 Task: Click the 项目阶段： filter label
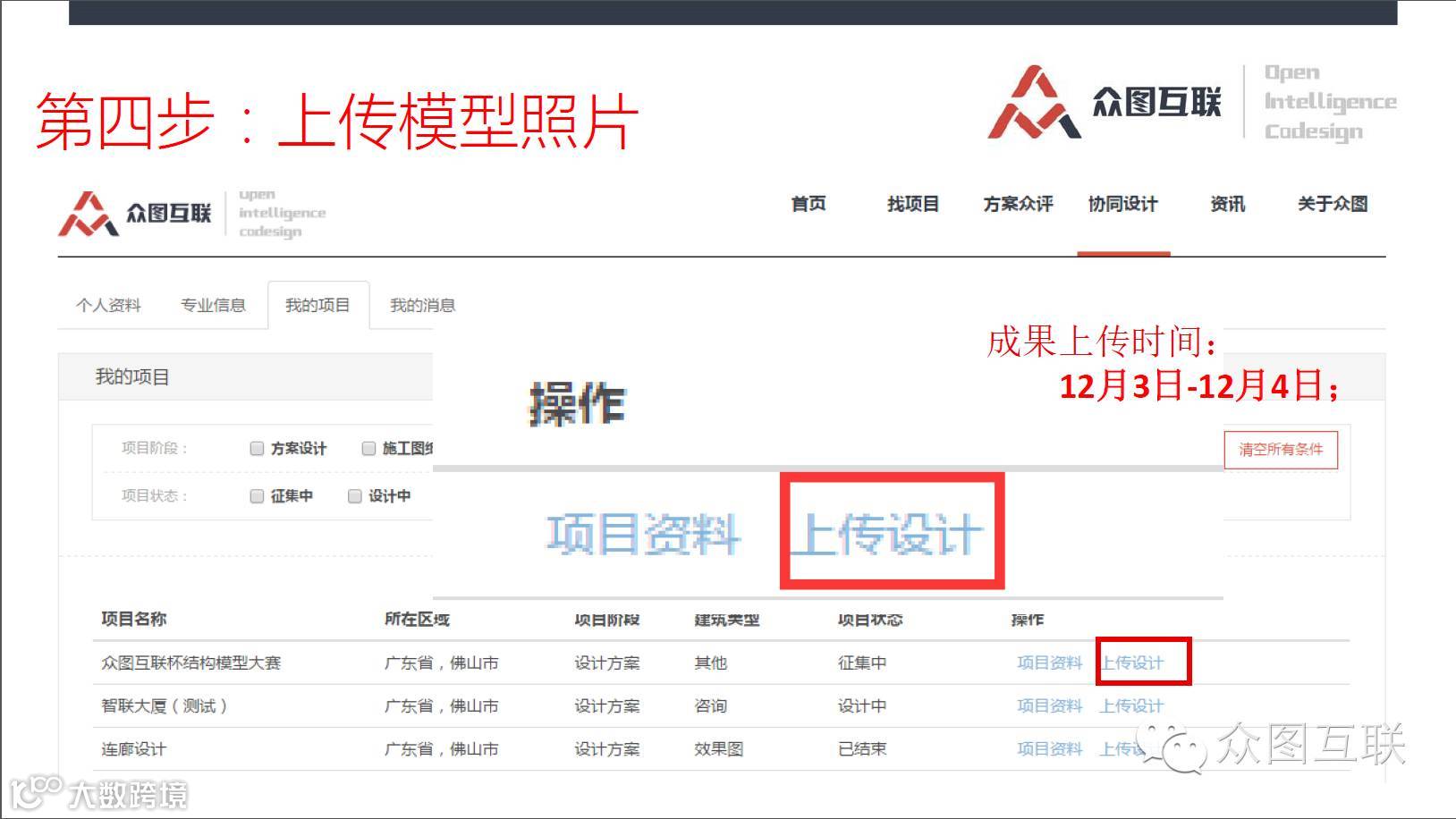pos(155,449)
